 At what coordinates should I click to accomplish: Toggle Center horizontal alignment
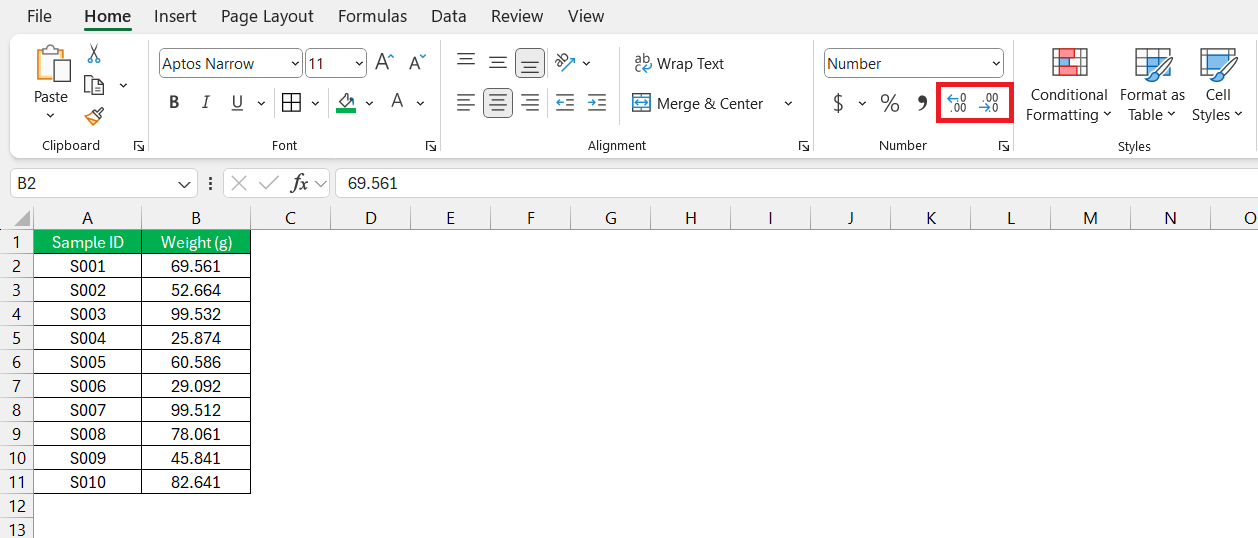[498, 103]
